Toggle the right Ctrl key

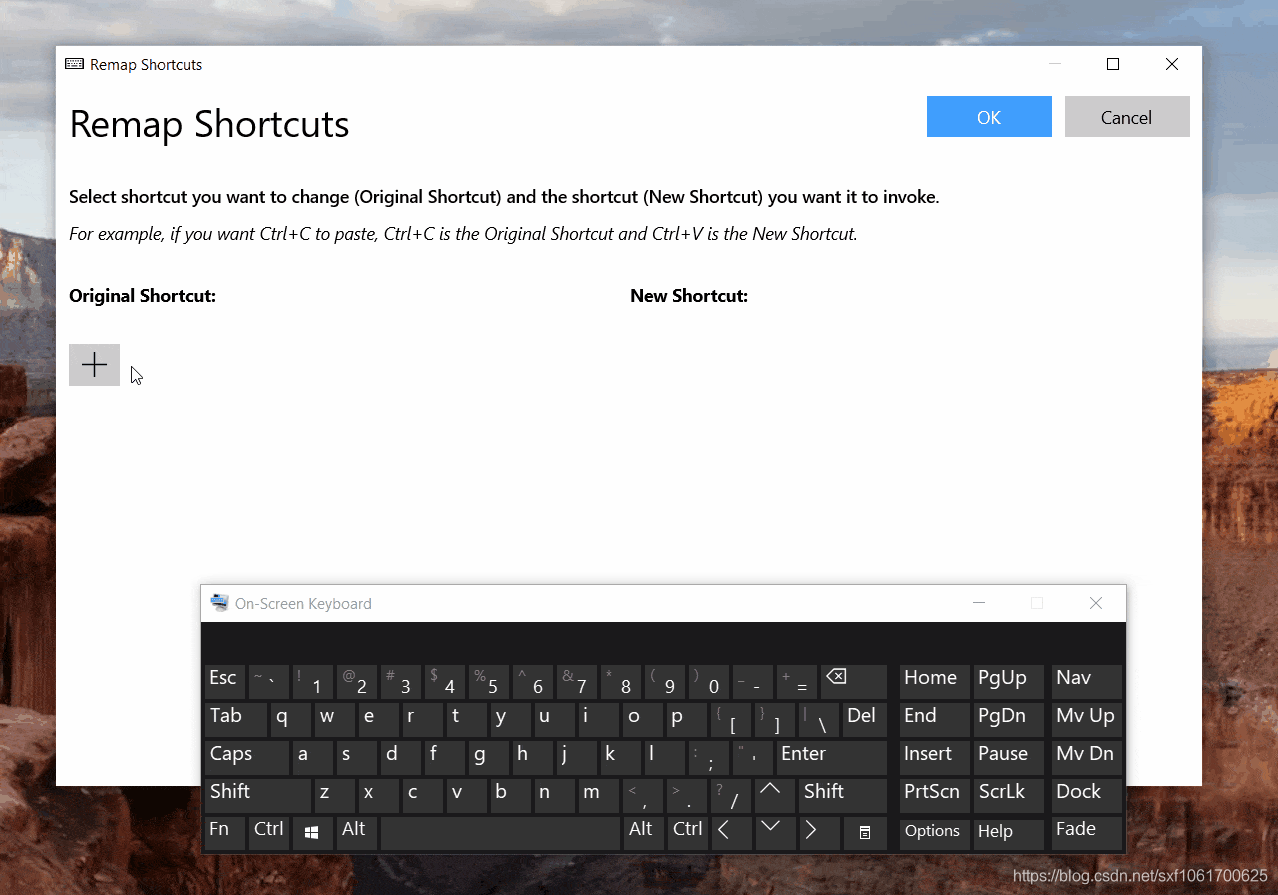(x=688, y=832)
